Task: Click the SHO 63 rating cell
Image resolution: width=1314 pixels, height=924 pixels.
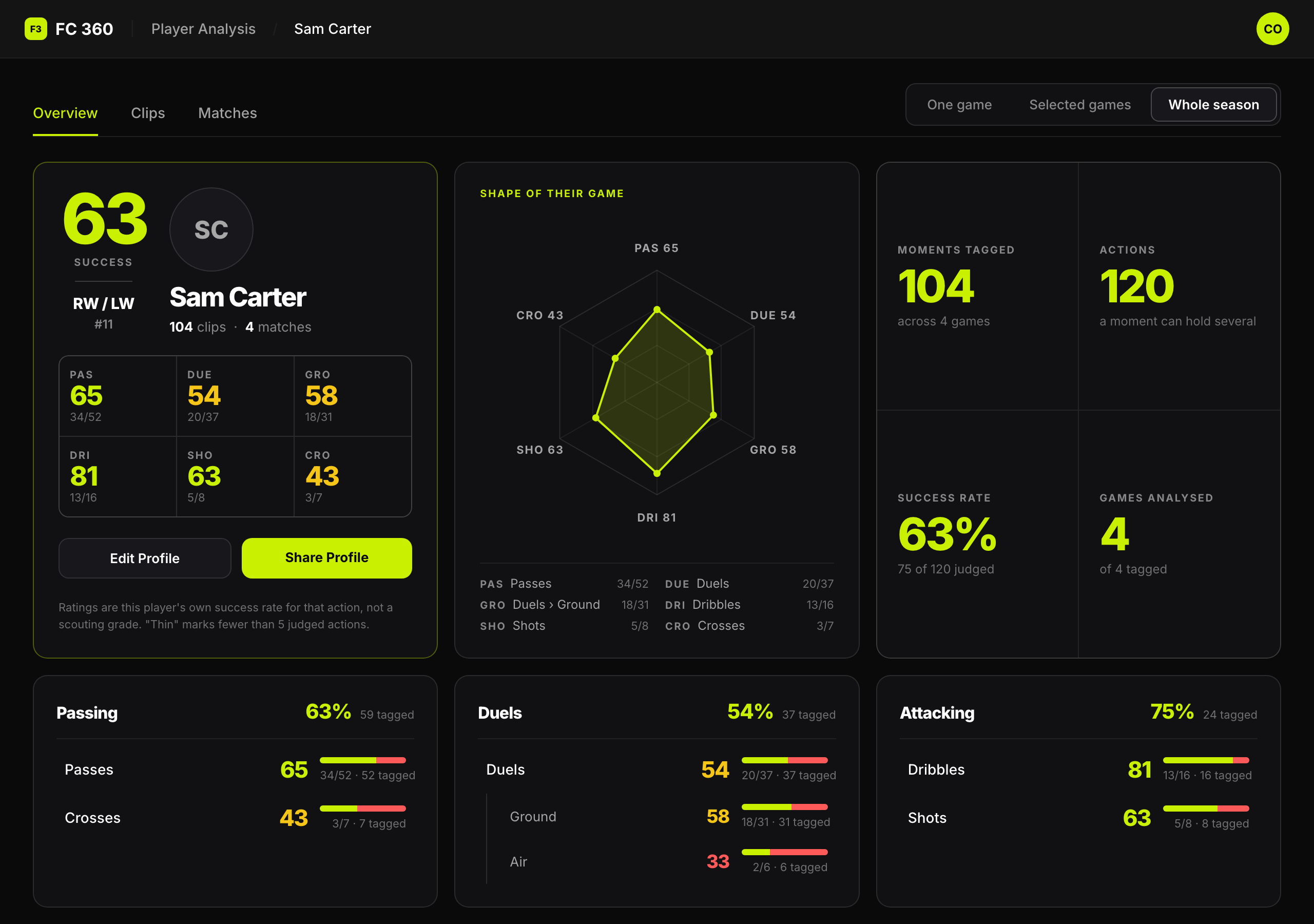Action: click(x=235, y=477)
